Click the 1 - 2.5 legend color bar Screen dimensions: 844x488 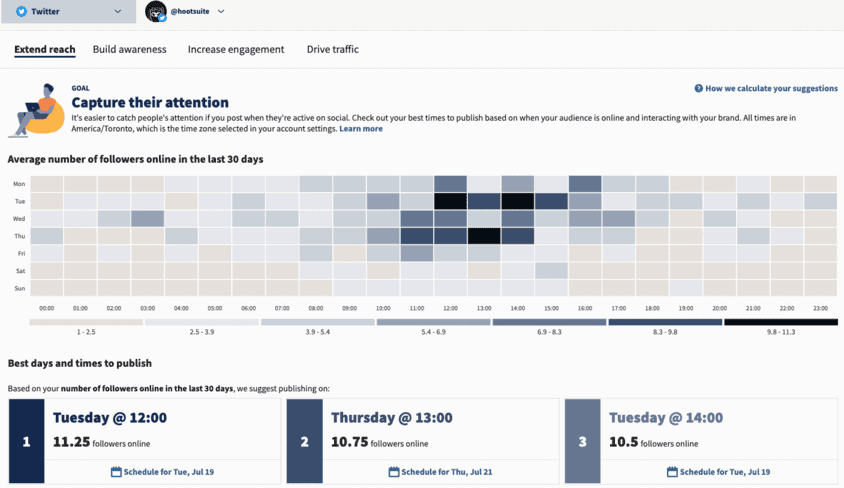point(86,322)
